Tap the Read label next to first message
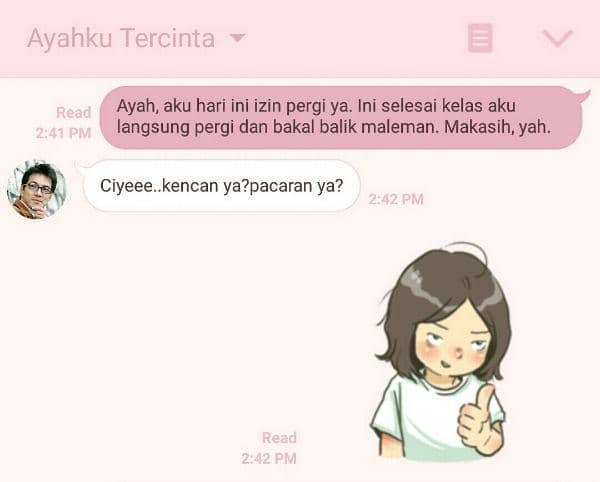Image resolution: width=600 pixels, height=482 pixels. [73, 112]
